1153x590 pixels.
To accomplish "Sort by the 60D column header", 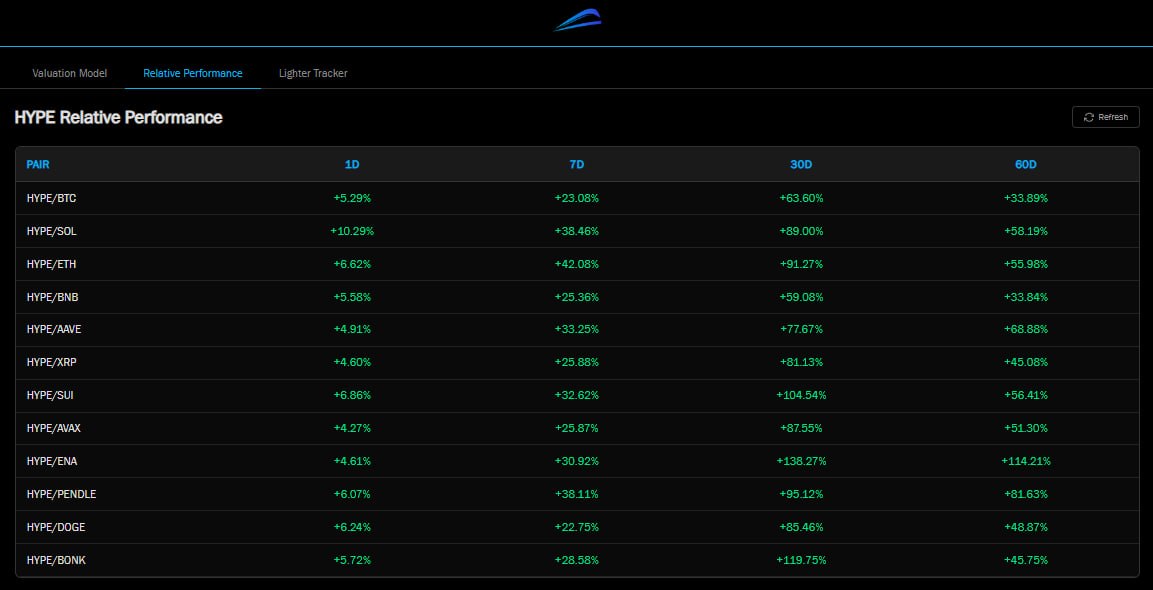I will [x=1026, y=165].
